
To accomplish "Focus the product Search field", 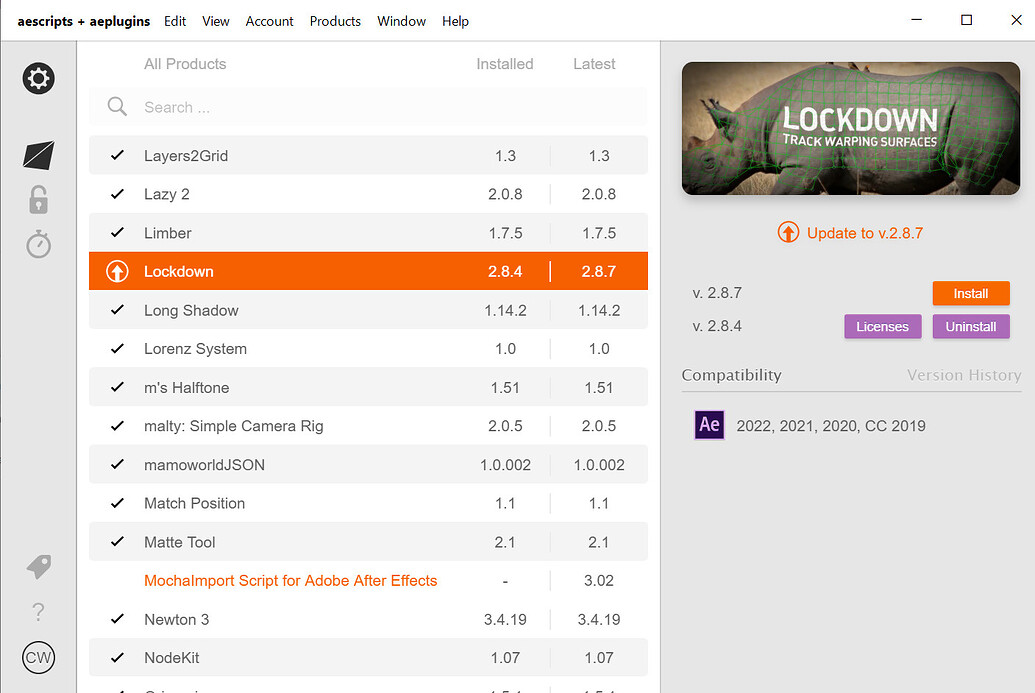I will [368, 107].
